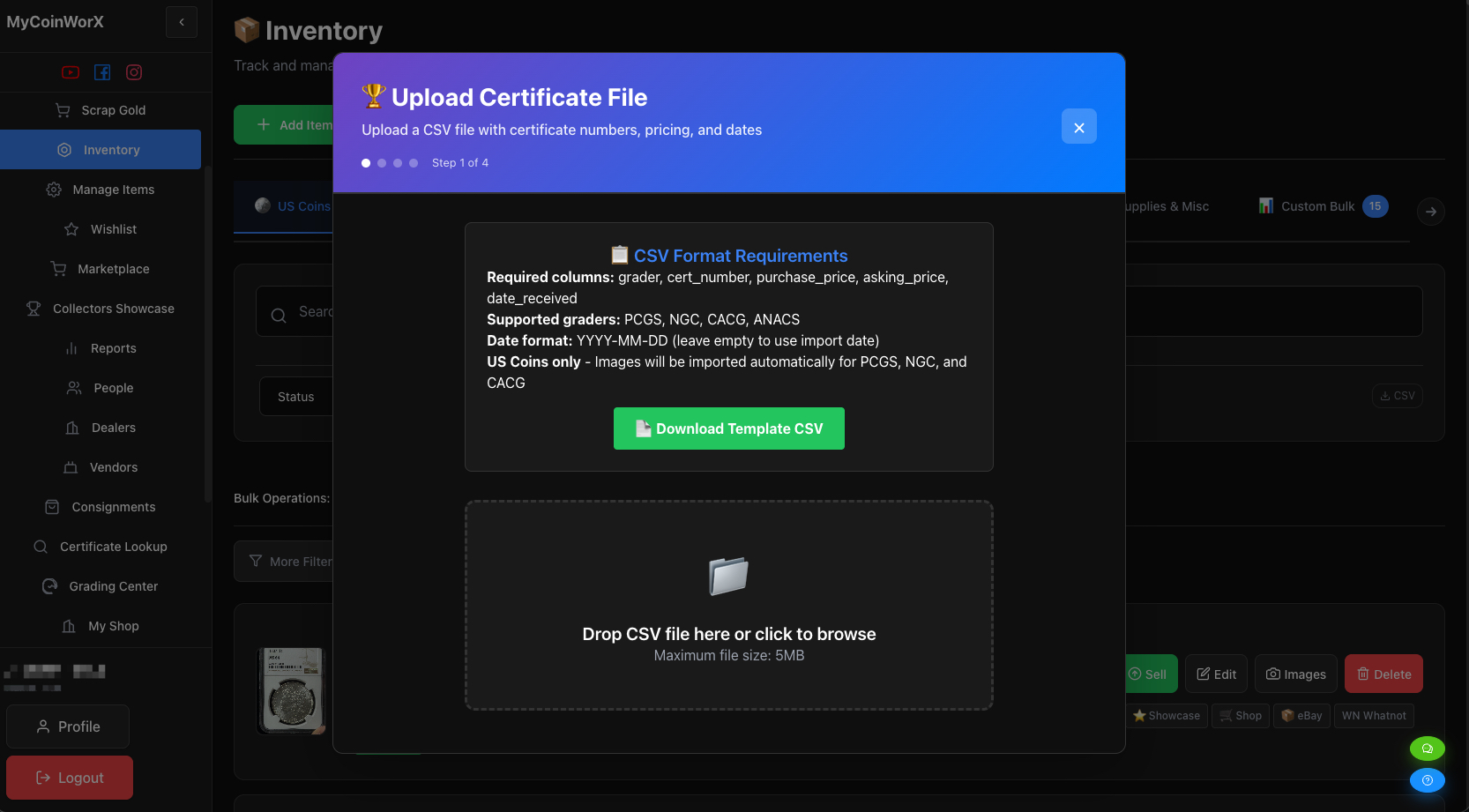
Task: Toggle the Showcase listing badge
Action: (x=1167, y=715)
